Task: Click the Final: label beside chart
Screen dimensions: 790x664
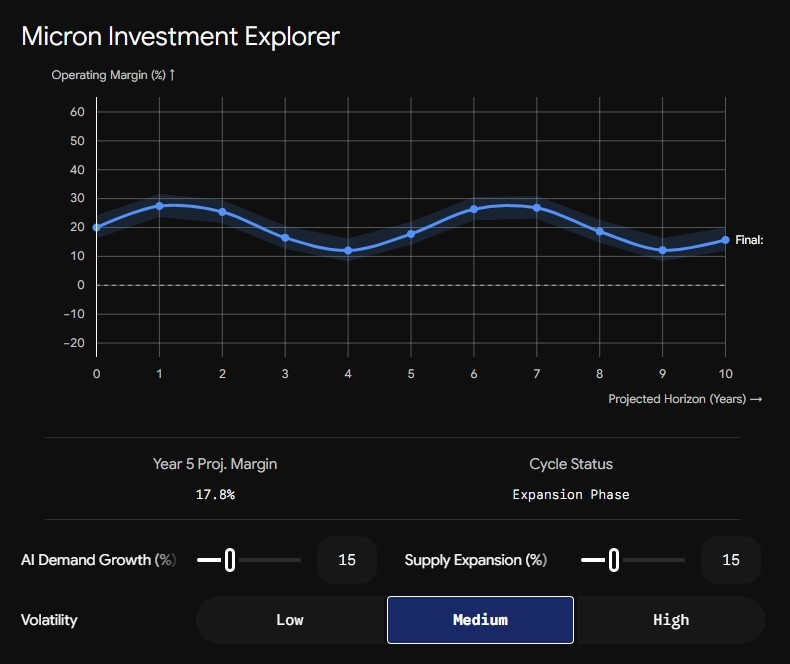Action: (x=749, y=240)
